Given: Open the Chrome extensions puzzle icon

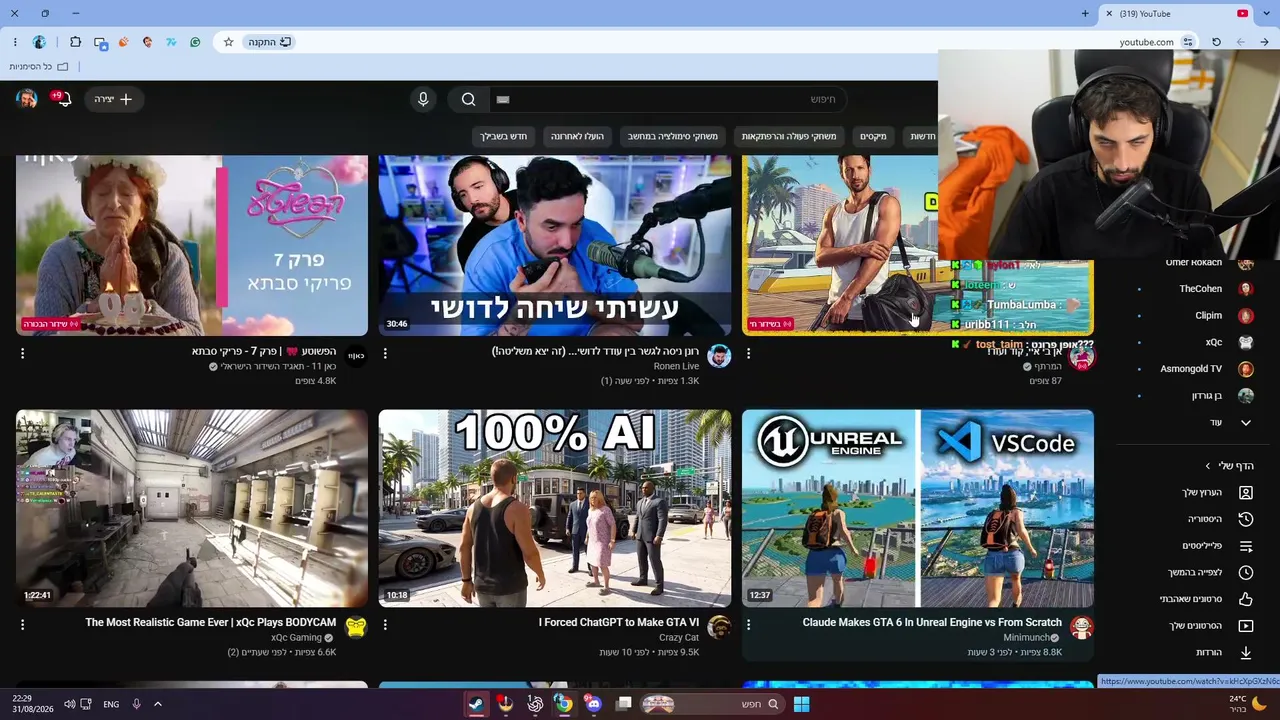Looking at the screenshot, I should click(x=75, y=42).
